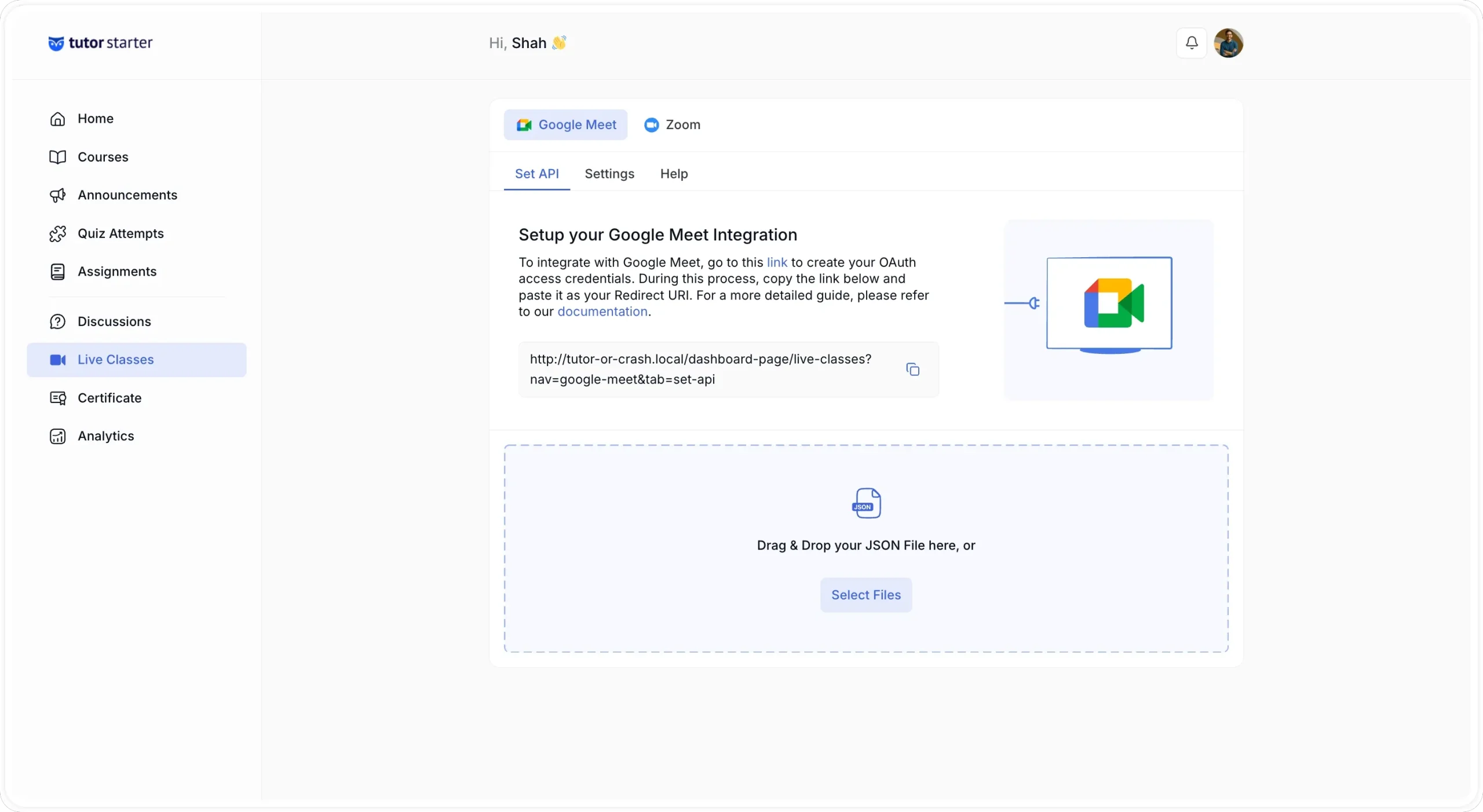Open the Help tab
Image resolution: width=1483 pixels, height=812 pixels.
click(674, 174)
